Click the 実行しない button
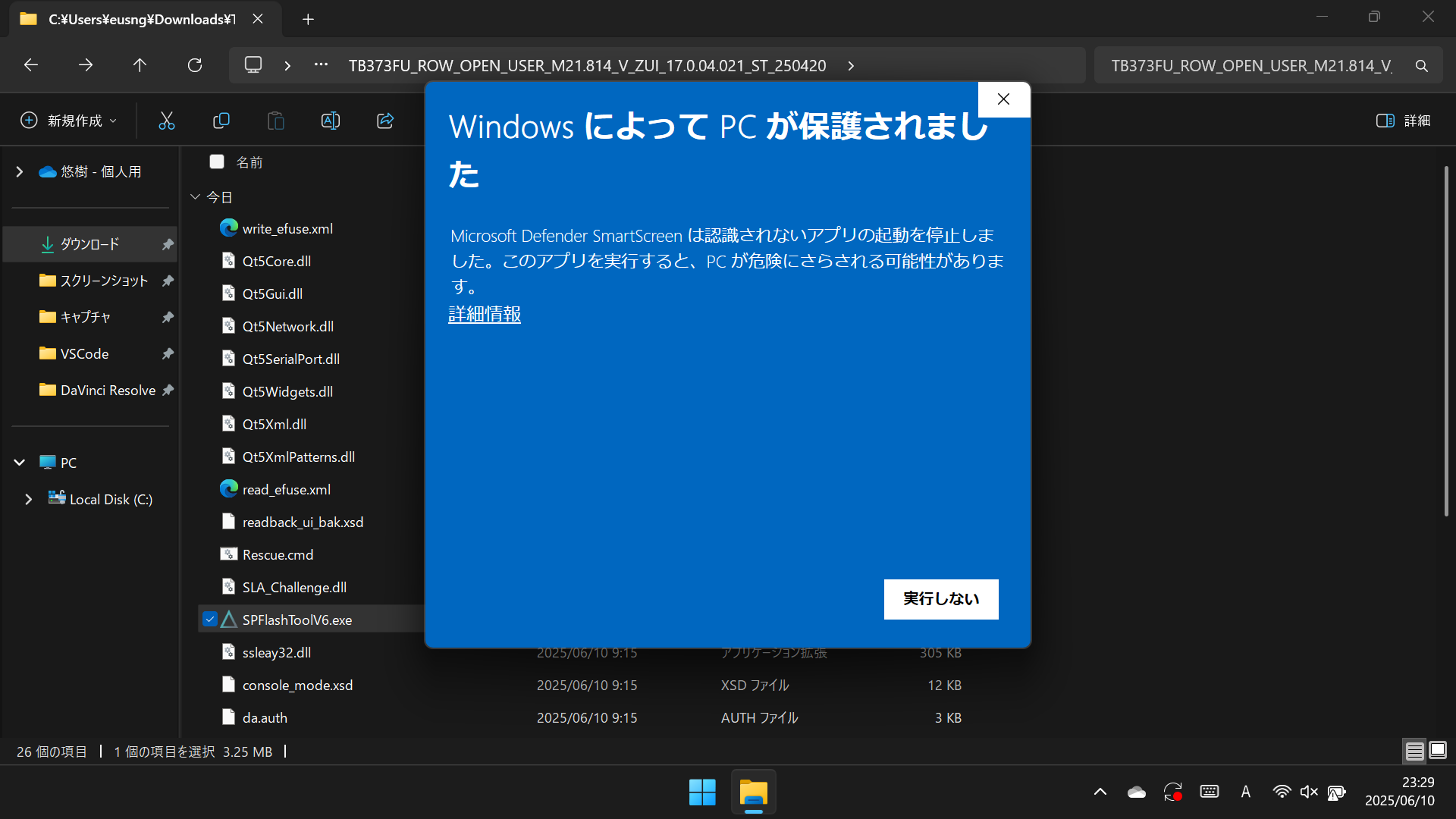The height and width of the screenshot is (819, 1456). click(940, 599)
